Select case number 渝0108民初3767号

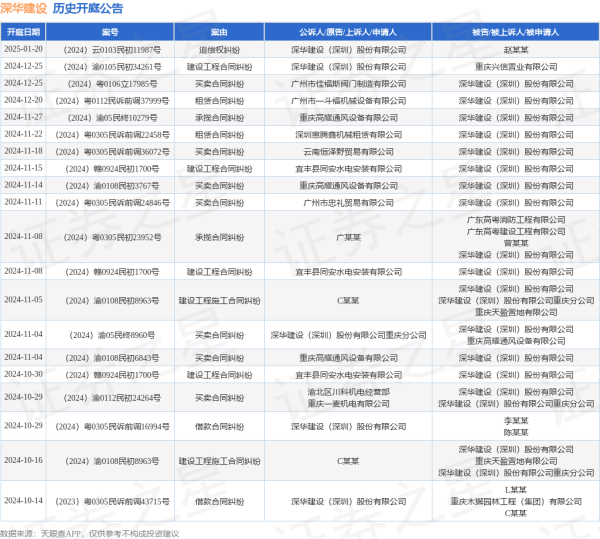click(110, 186)
